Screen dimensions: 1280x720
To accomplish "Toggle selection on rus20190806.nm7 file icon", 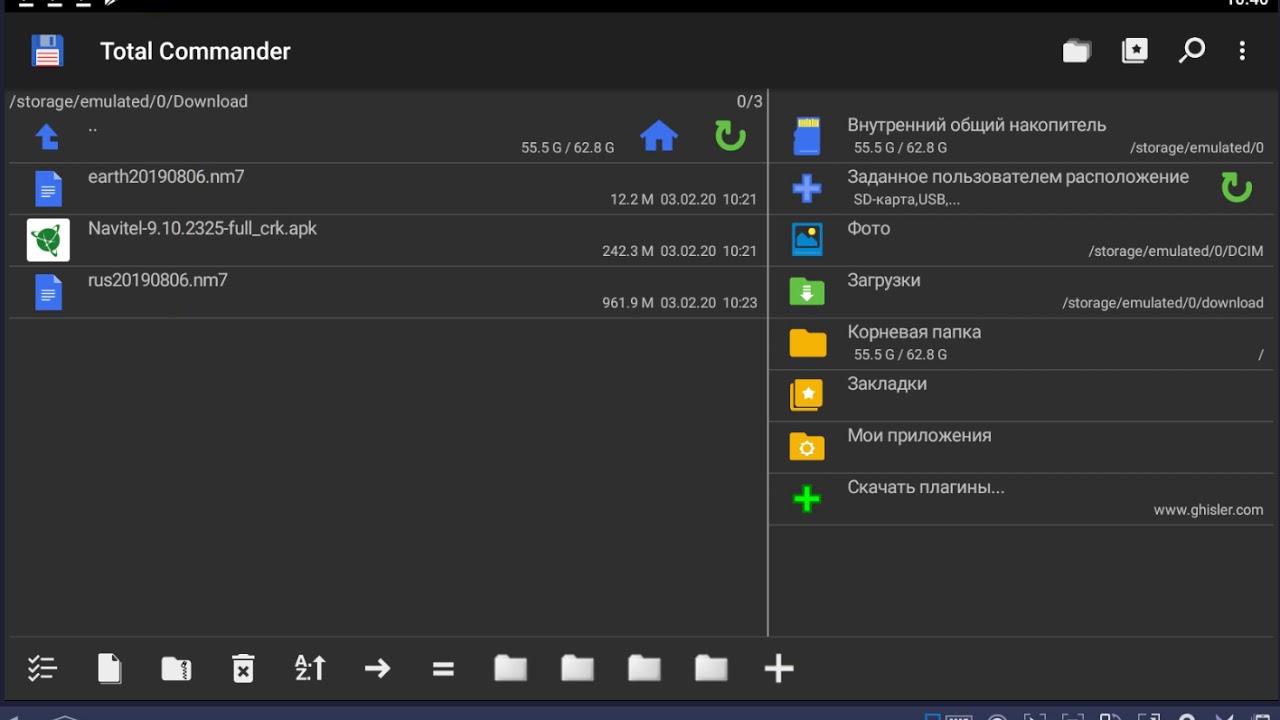I will (x=48, y=292).
